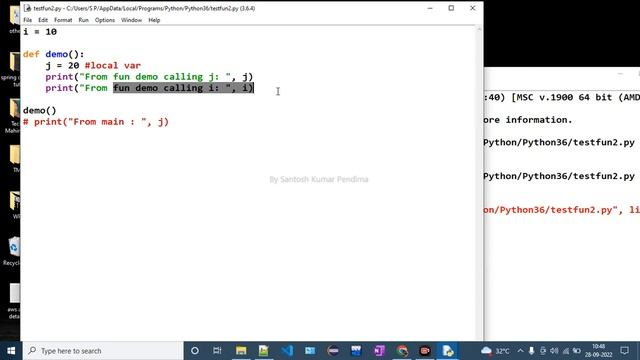The image size is (640, 360).
Task: Open the Edit menu
Action: tap(43, 20)
